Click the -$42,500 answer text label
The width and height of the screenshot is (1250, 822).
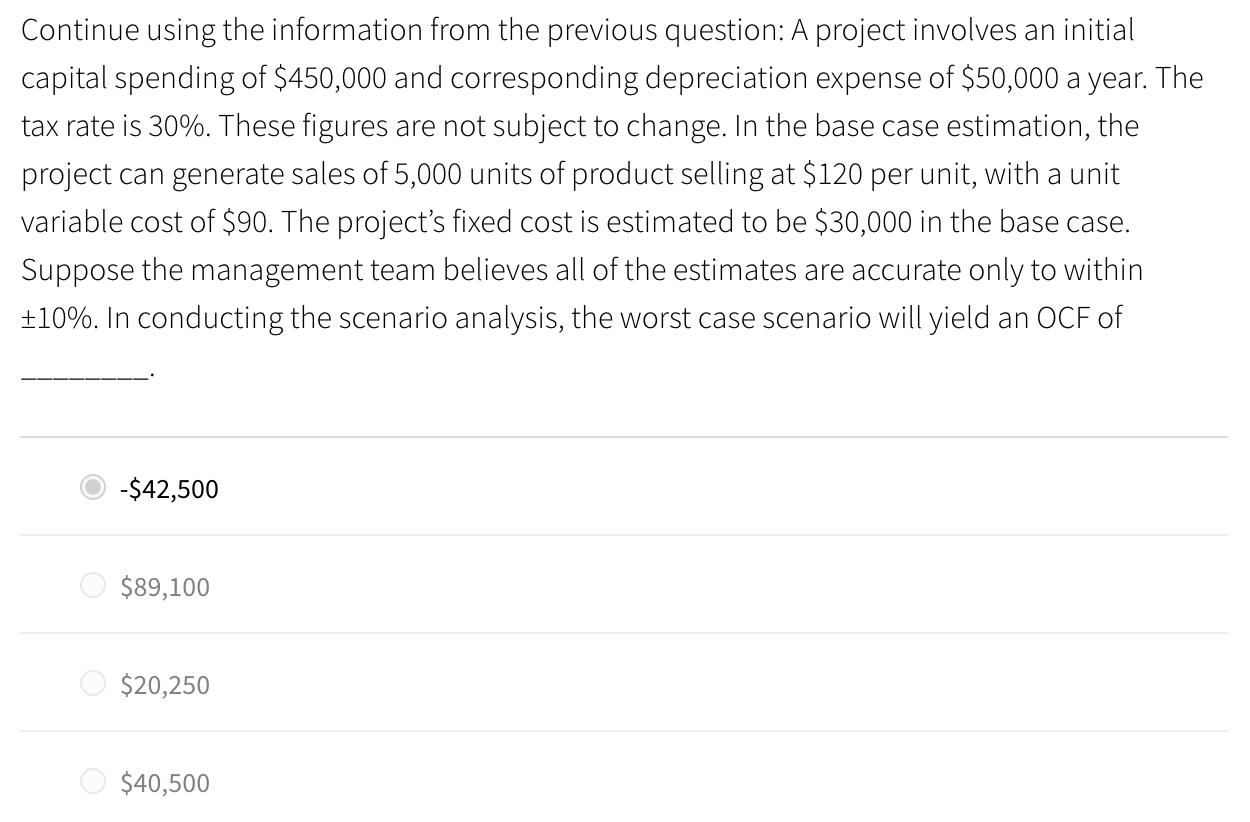click(166, 489)
